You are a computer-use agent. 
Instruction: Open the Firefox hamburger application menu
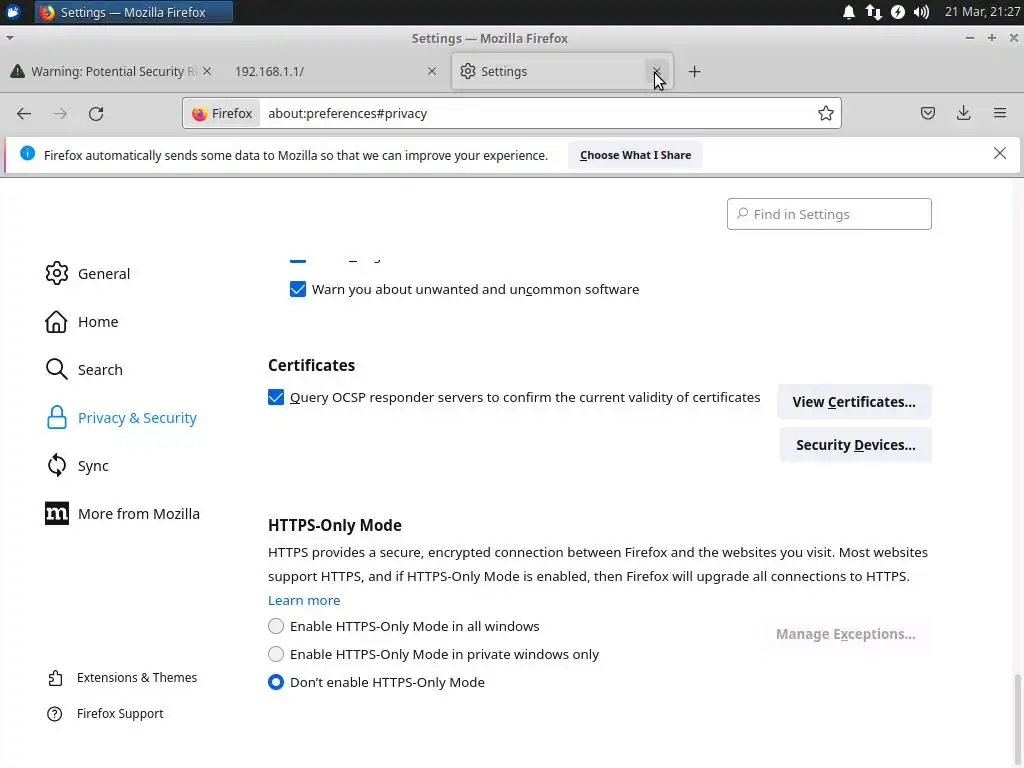pos(1000,113)
